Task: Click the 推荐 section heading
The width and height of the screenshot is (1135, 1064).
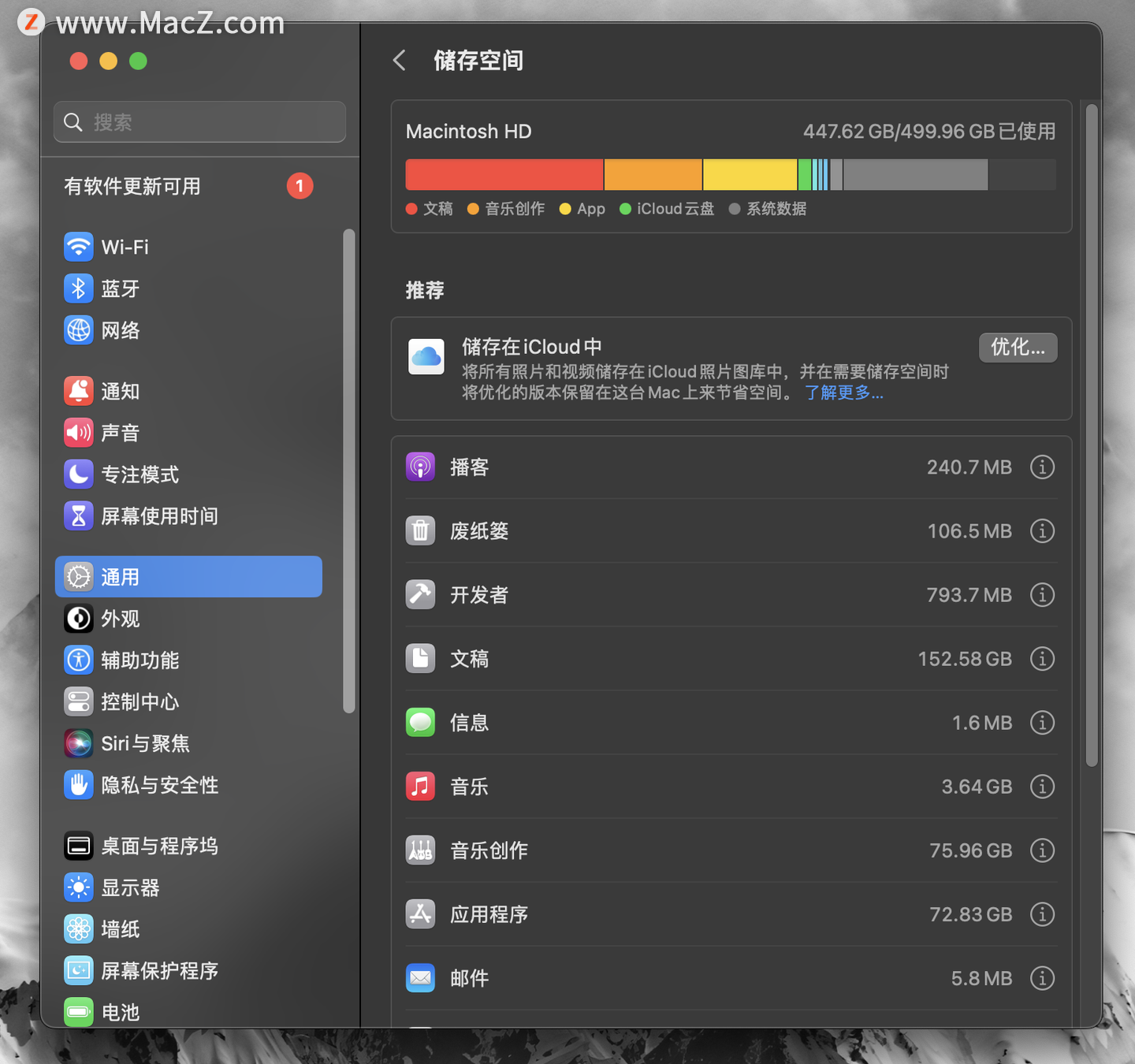Action: pyautogui.click(x=425, y=291)
